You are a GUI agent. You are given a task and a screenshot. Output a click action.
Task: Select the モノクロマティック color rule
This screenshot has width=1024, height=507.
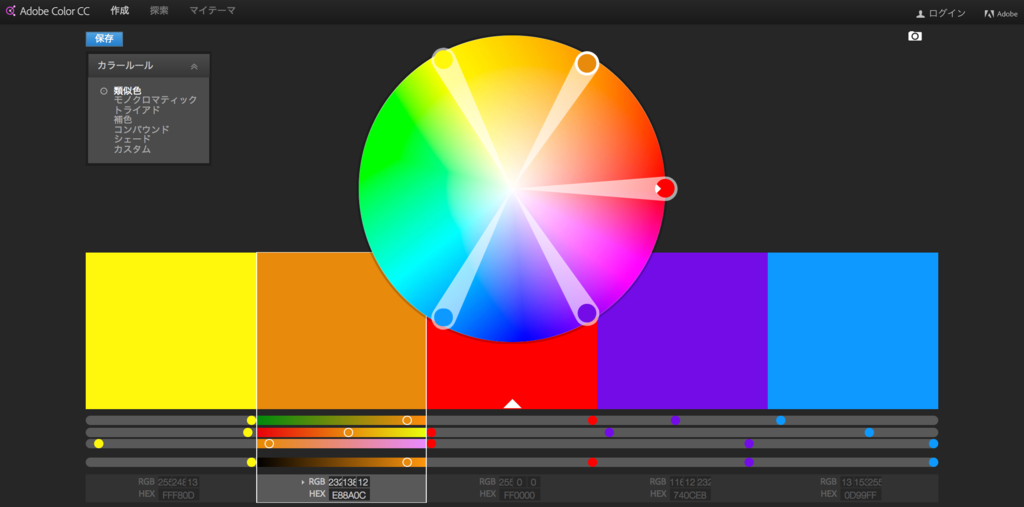[x=155, y=100]
